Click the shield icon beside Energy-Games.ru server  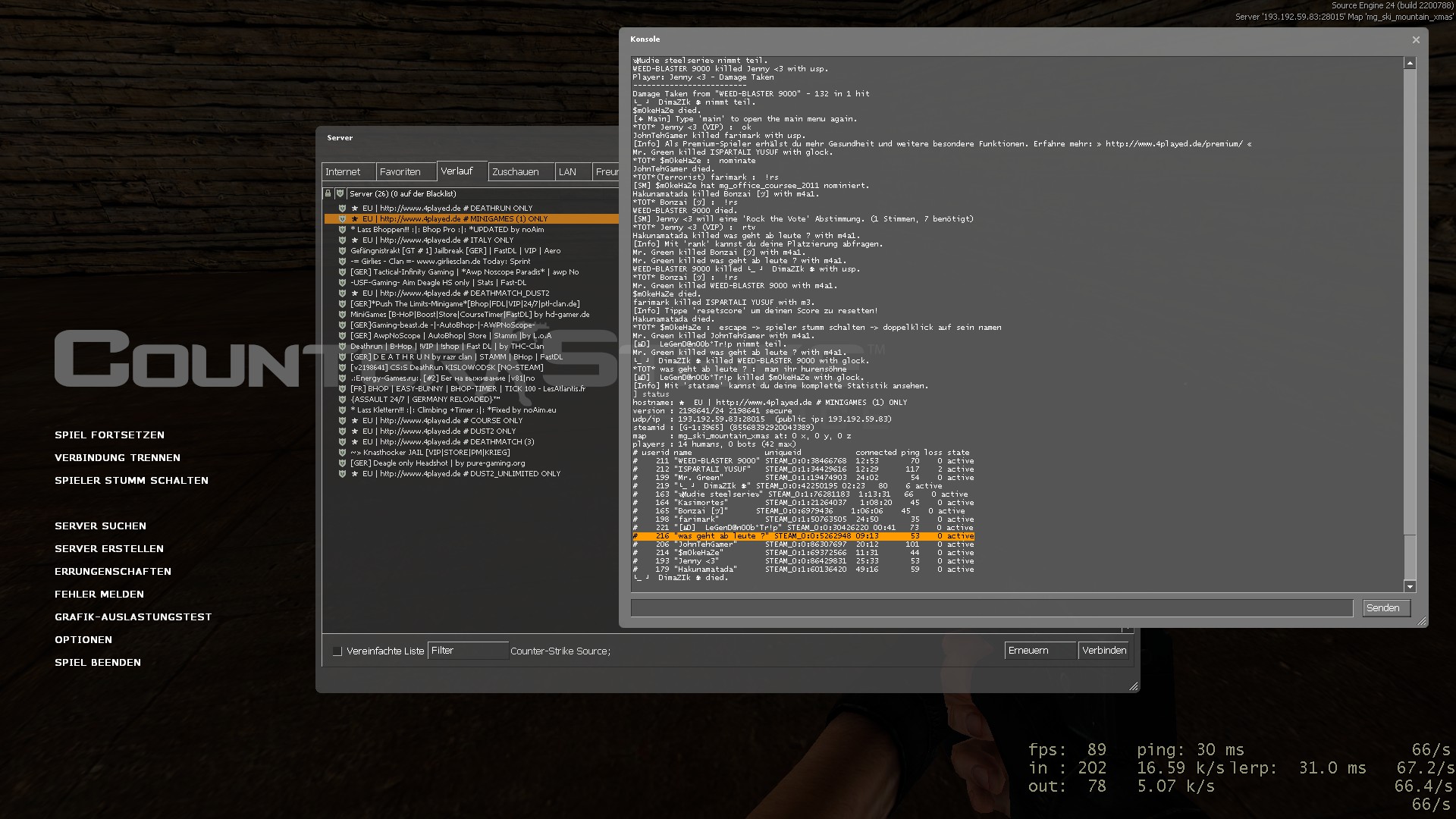click(342, 378)
